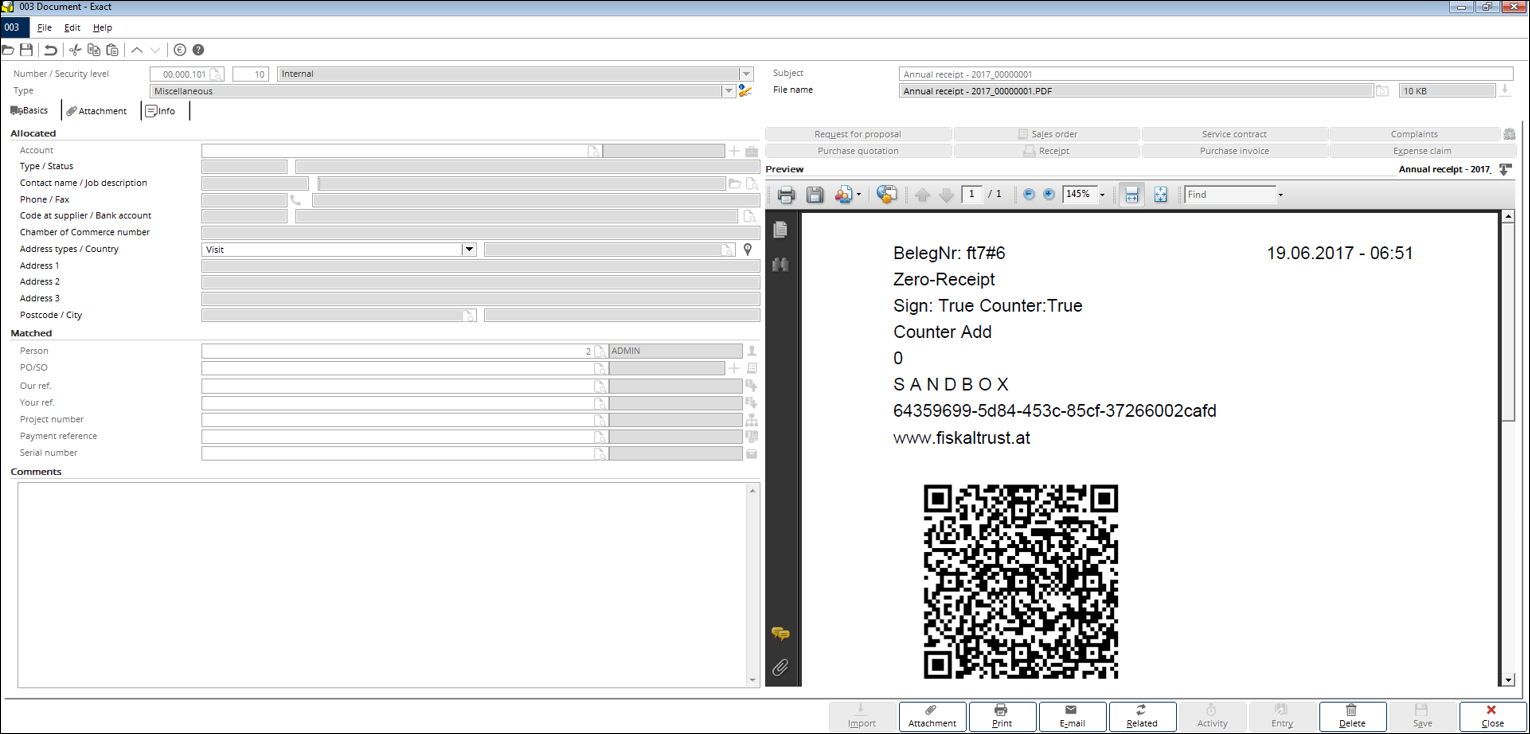The image size is (1530, 734).
Task: Open the dropdown arrow of the convert PDF icon
Action: coord(858,195)
